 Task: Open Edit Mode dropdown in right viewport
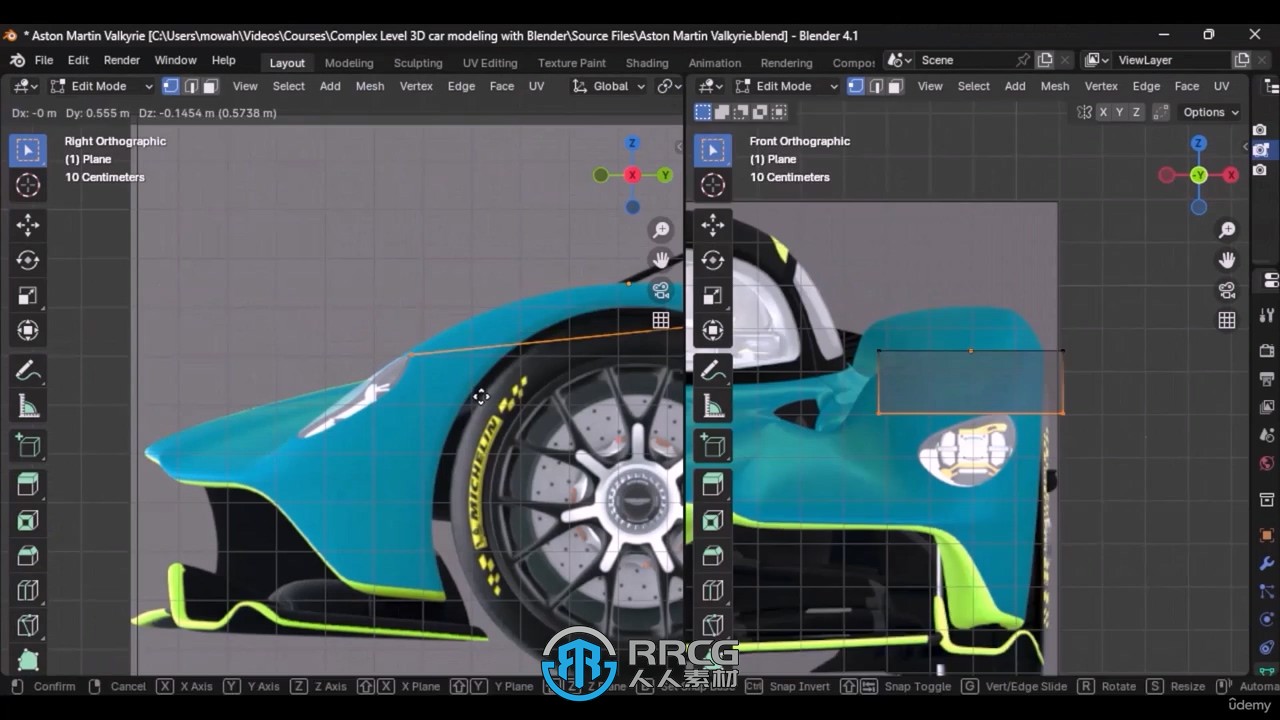786,86
